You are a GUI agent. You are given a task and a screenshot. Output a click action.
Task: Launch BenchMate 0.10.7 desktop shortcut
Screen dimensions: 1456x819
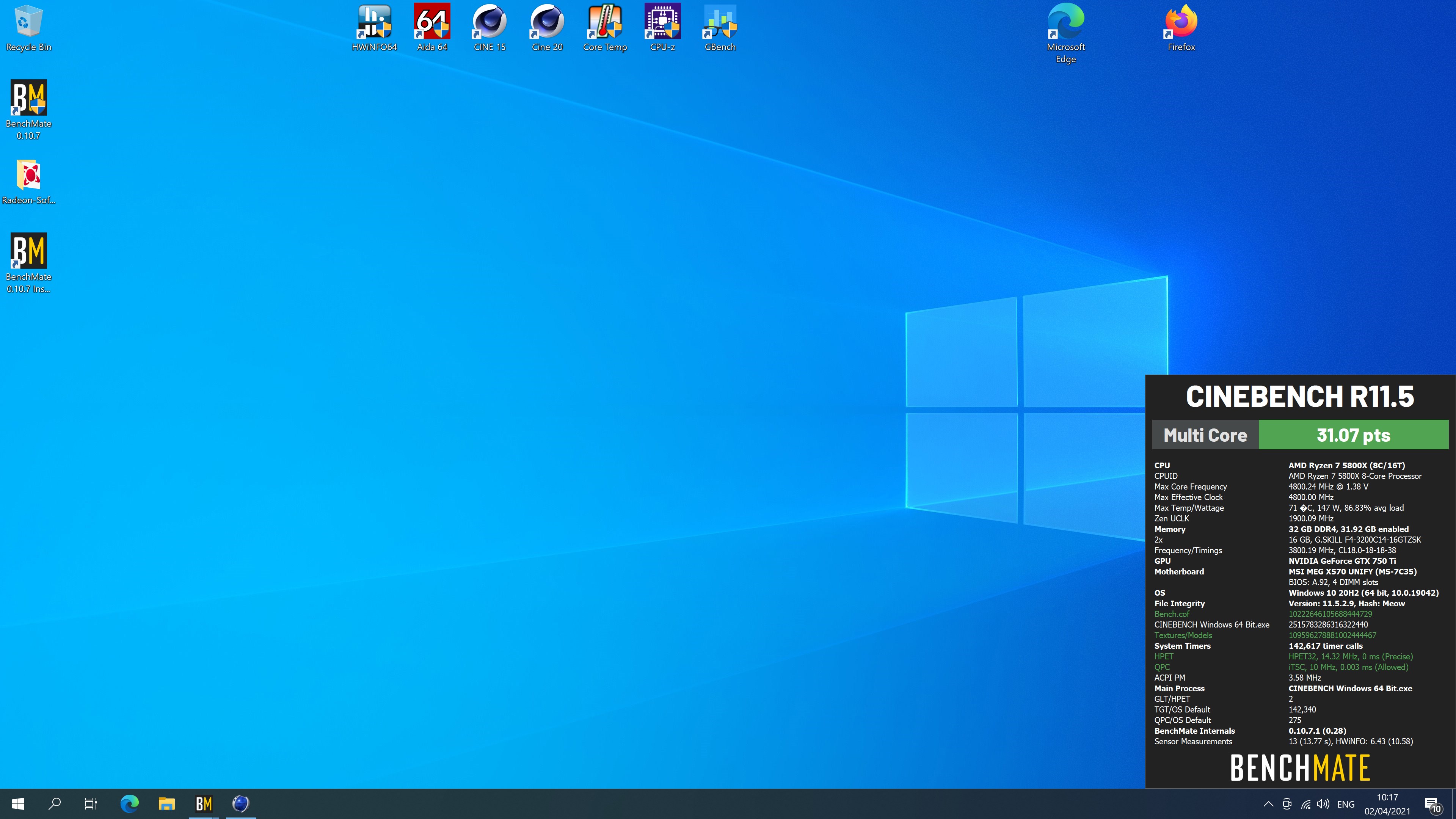tap(28, 110)
